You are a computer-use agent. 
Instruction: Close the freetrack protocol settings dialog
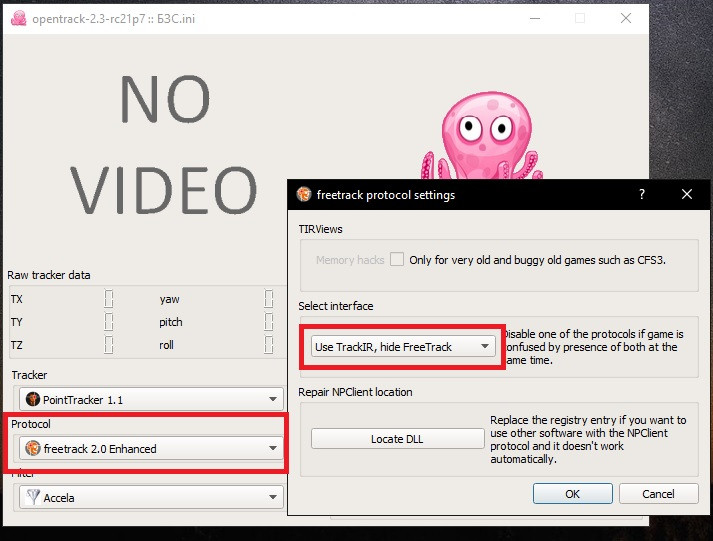click(687, 195)
